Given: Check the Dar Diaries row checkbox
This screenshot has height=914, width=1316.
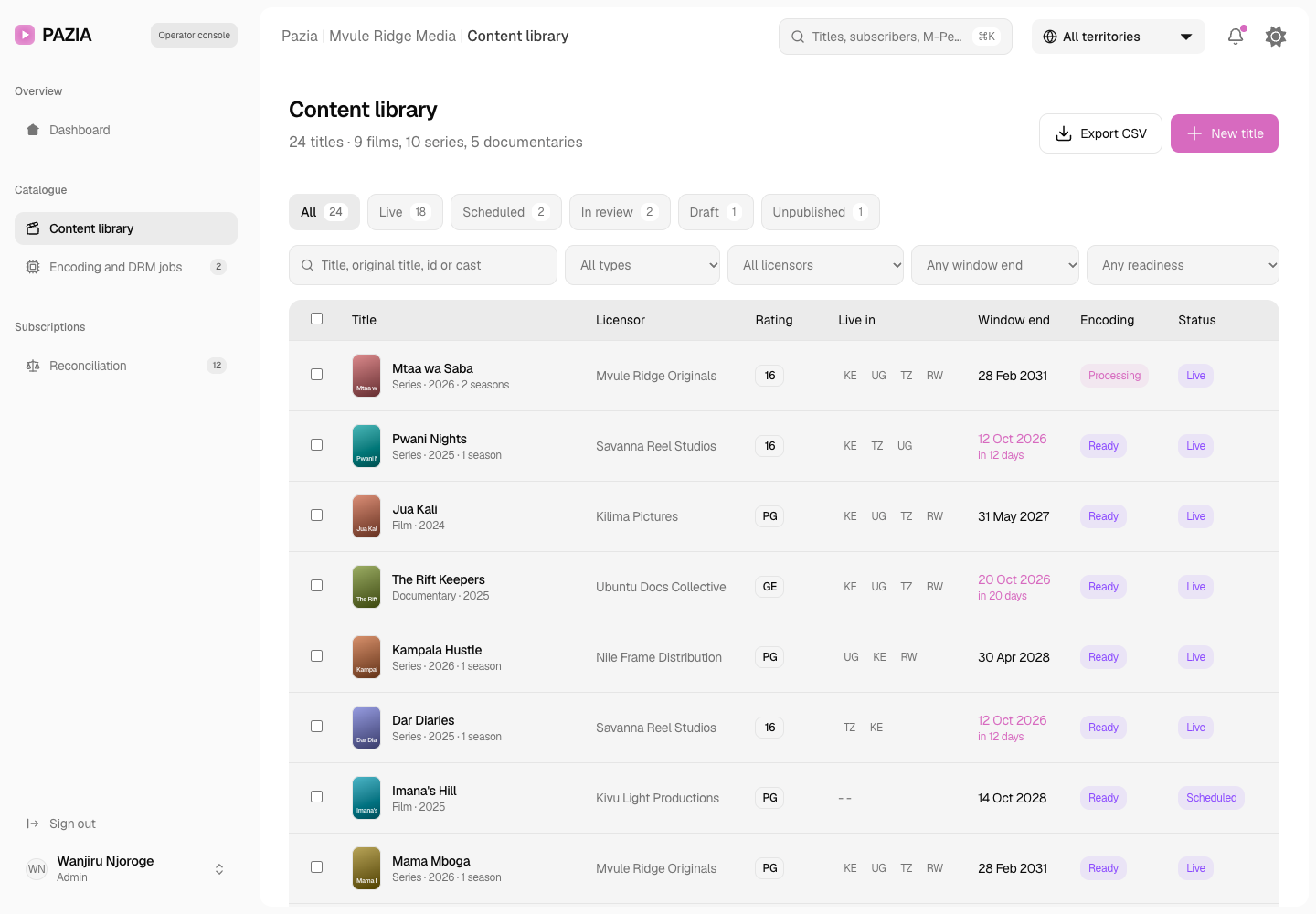Looking at the screenshot, I should 317,727.
